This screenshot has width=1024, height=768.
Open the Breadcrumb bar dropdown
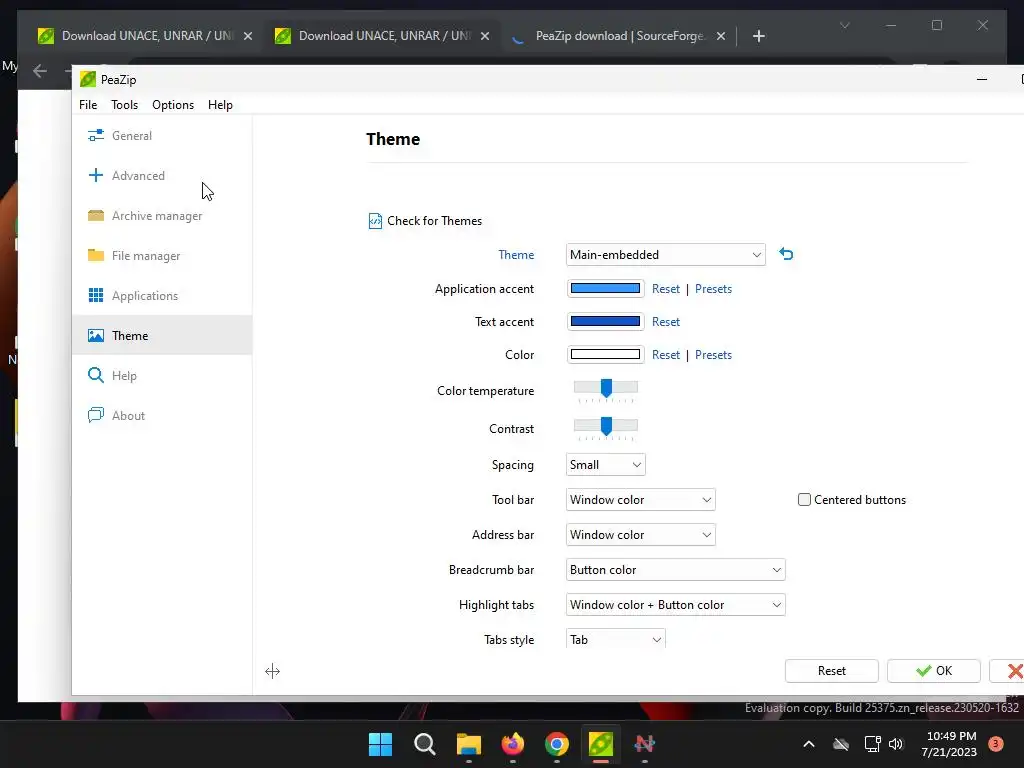coord(675,570)
